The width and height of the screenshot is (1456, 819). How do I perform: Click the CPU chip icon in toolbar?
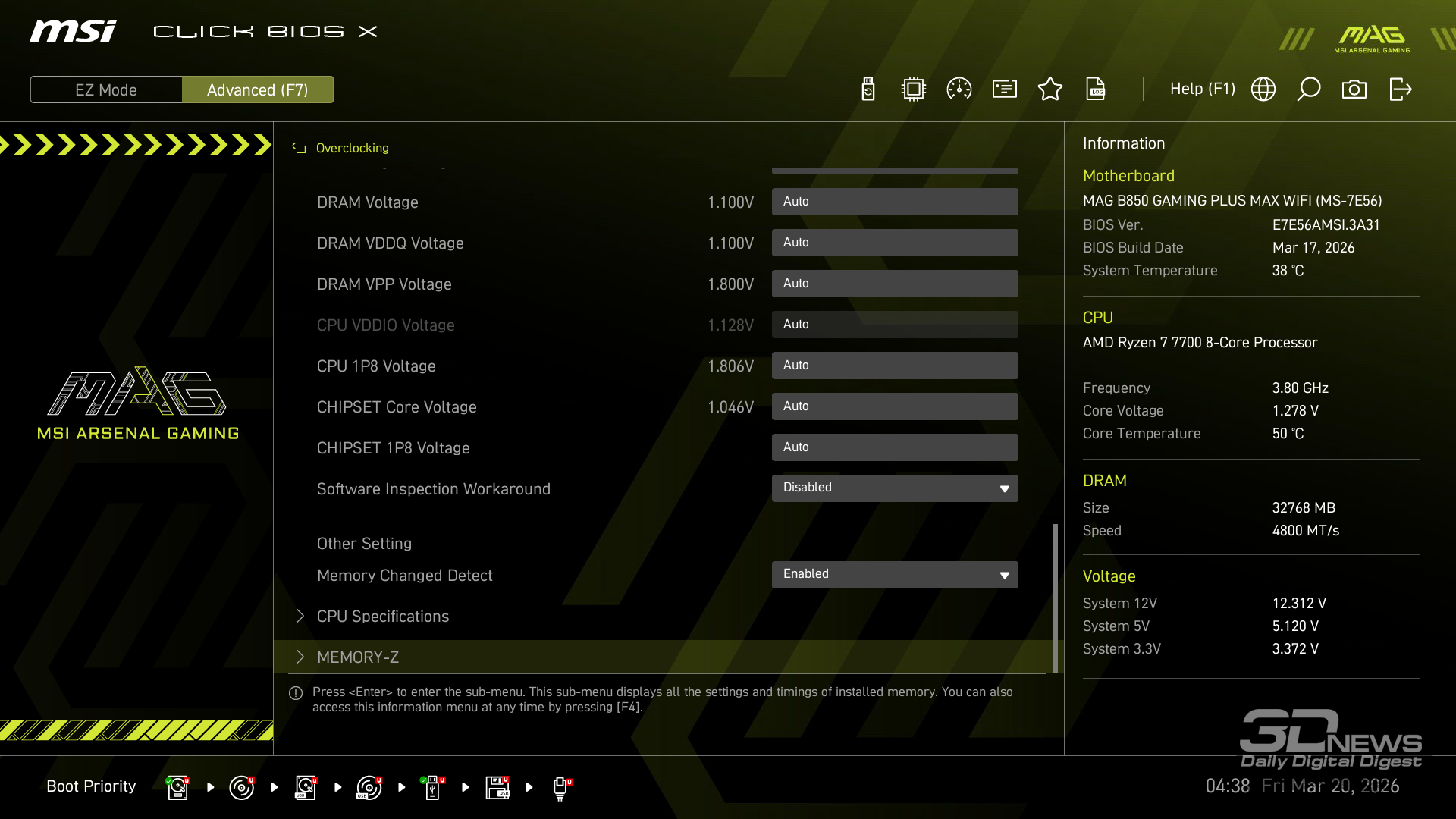pyautogui.click(x=914, y=89)
